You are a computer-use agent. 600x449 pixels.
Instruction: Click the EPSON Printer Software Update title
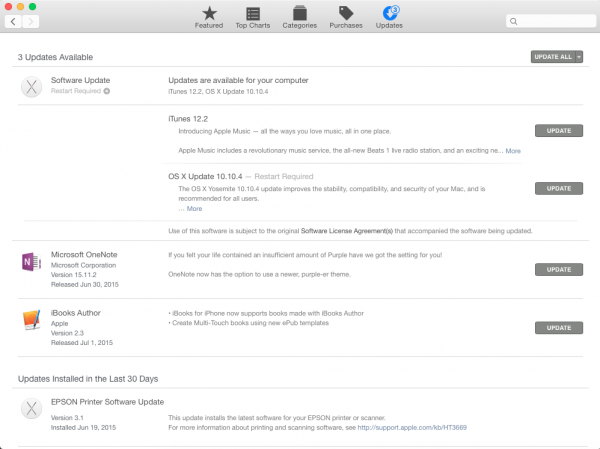108,402
